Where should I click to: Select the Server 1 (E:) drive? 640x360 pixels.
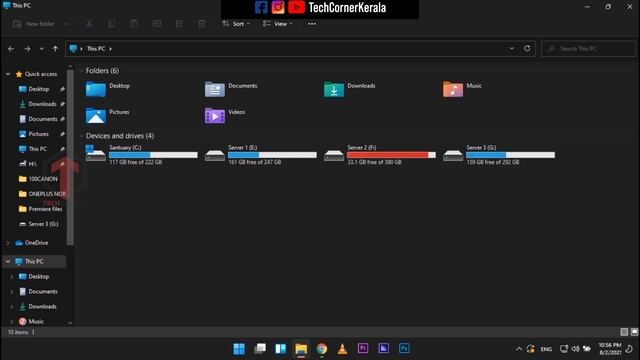tap(260, 155)
